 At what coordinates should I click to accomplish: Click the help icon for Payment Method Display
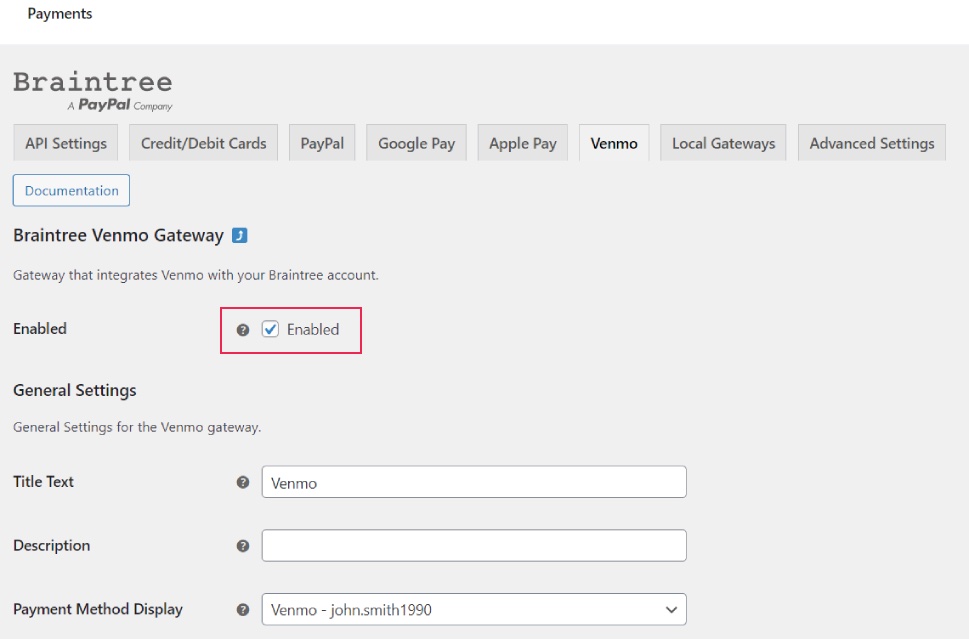243,610
